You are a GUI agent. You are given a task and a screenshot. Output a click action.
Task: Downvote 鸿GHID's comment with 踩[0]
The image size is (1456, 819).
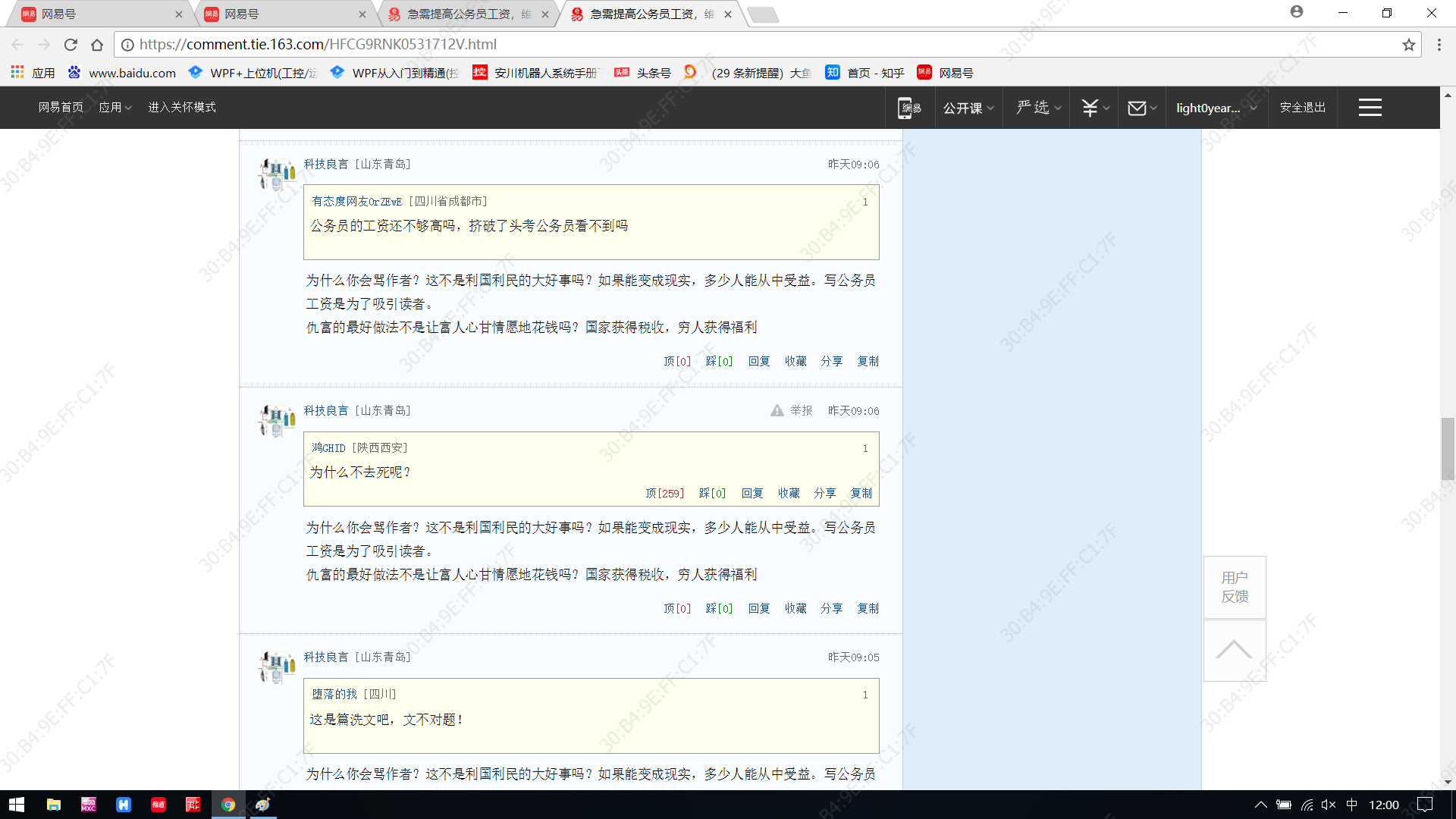pyautogui.click(x=712, y=493)
